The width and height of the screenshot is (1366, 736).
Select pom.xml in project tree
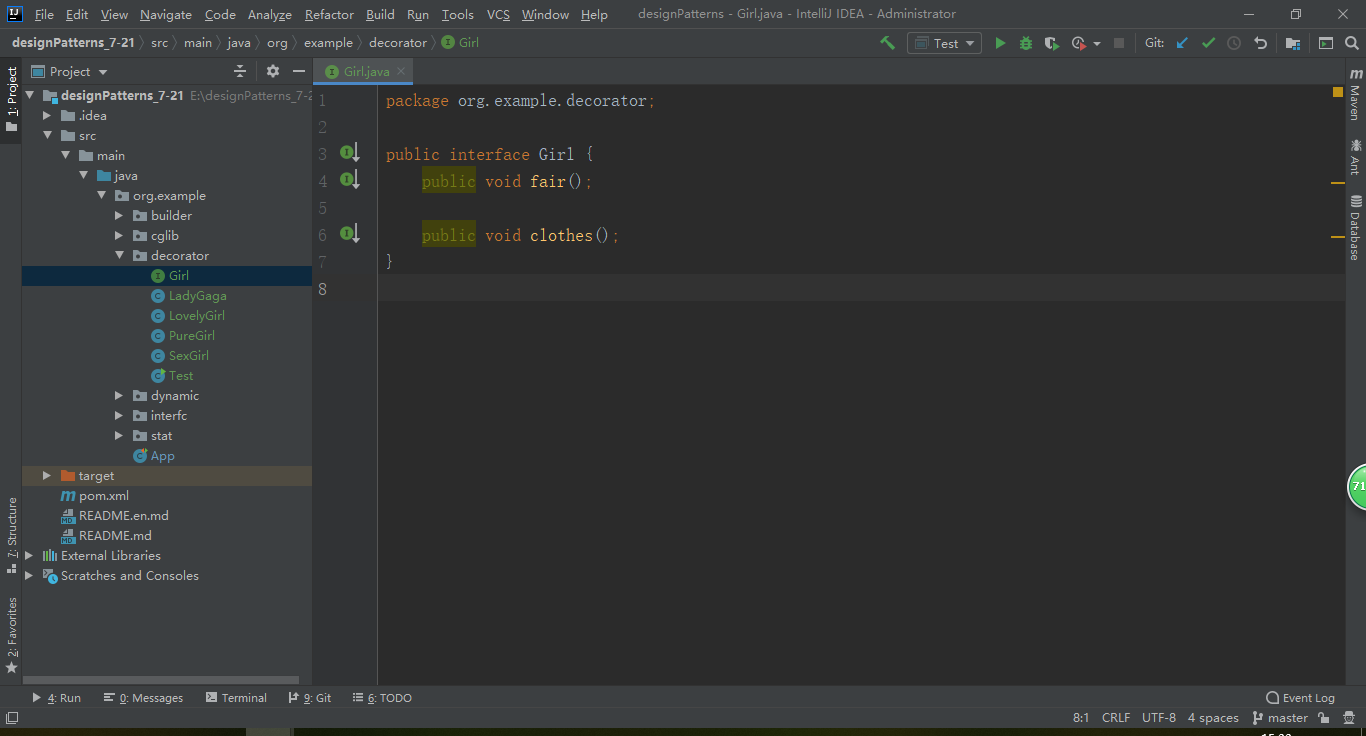pyautogui.click(x=104, y=496)
